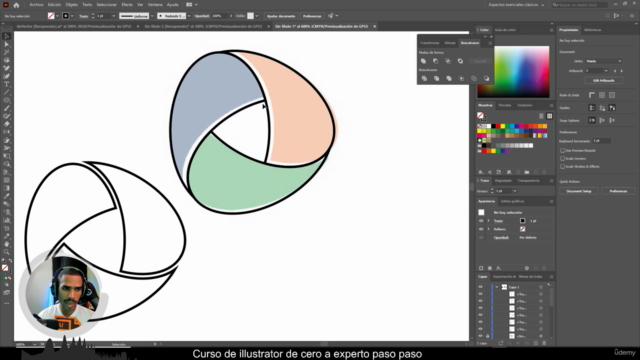Viewport: 640px width, 360px height.
Task: Click the Trim pathfinder icon
Action: (x=436, y=78)
